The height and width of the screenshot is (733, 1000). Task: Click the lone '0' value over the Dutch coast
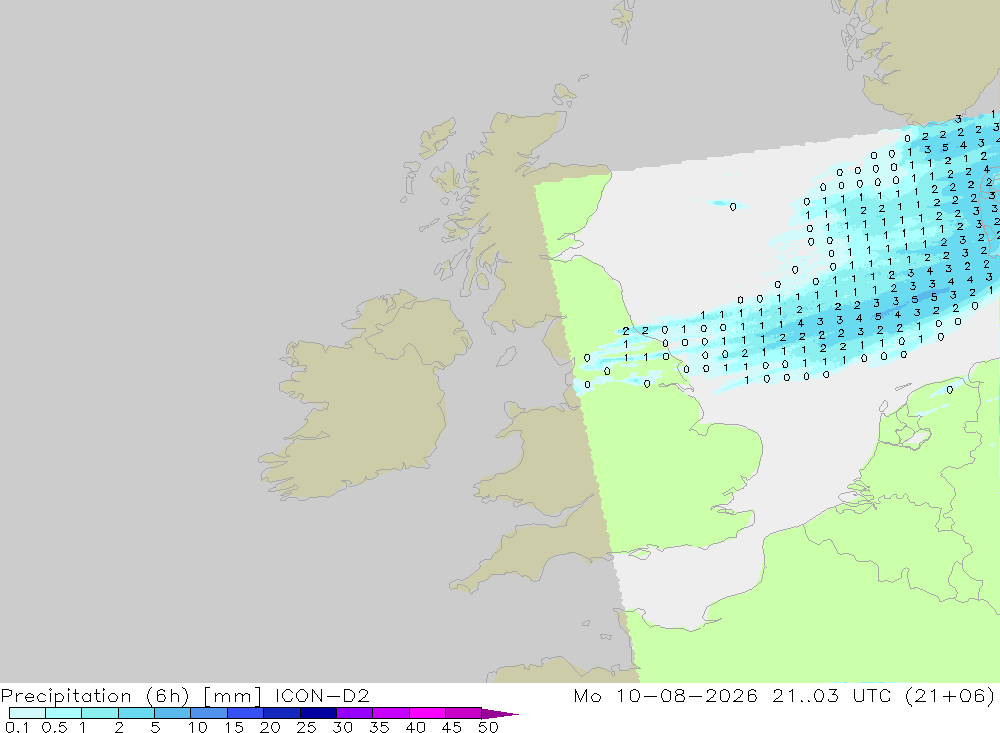click(x=950, y=390)
